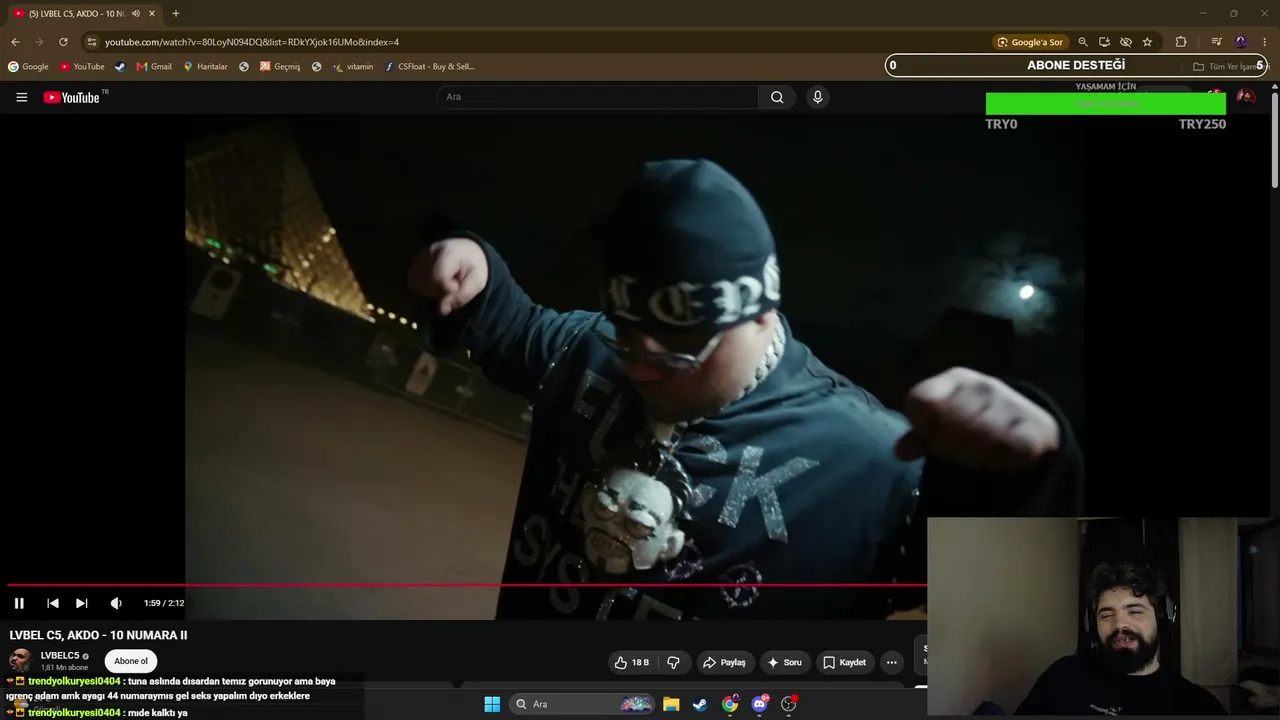Open the YouTube bookmark
Screen dimensions: 1280x720
pos(82,67)
